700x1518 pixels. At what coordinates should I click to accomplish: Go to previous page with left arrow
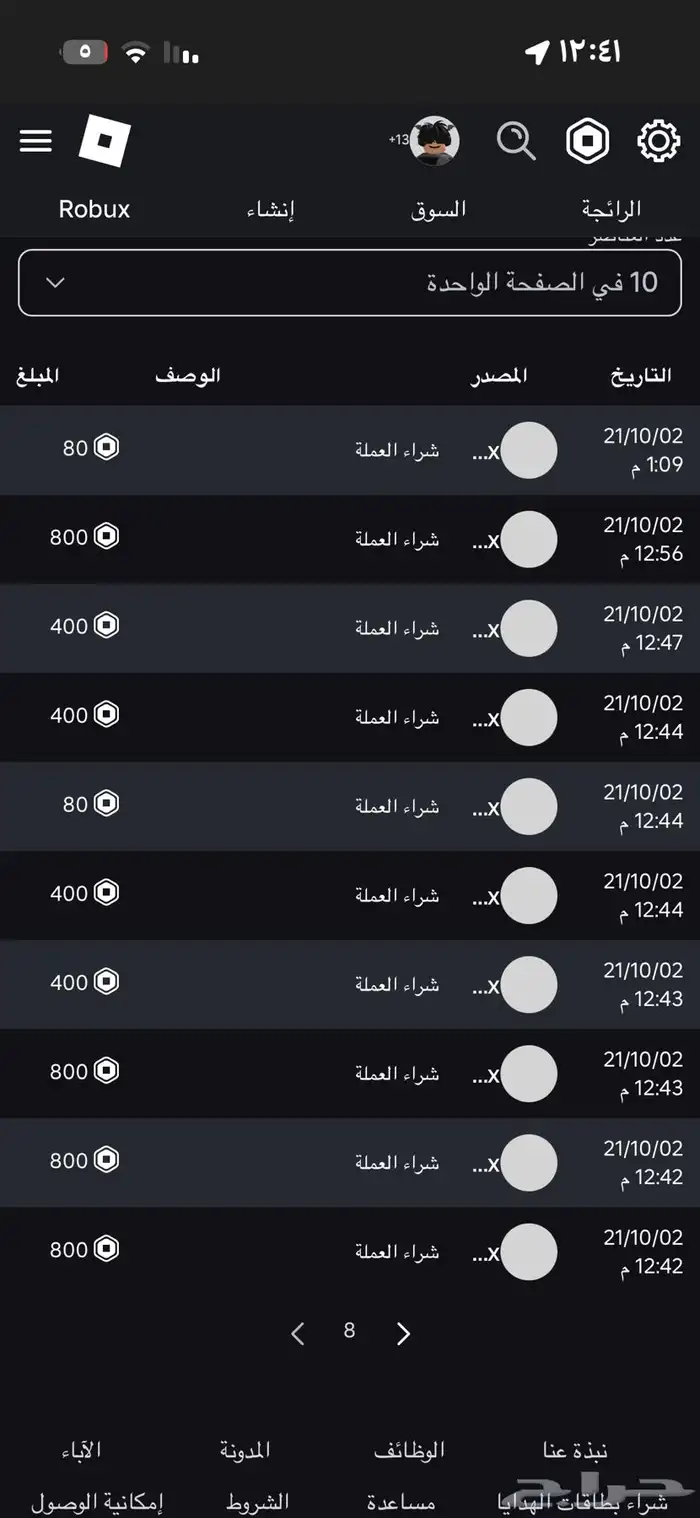tap(297, 1333)
